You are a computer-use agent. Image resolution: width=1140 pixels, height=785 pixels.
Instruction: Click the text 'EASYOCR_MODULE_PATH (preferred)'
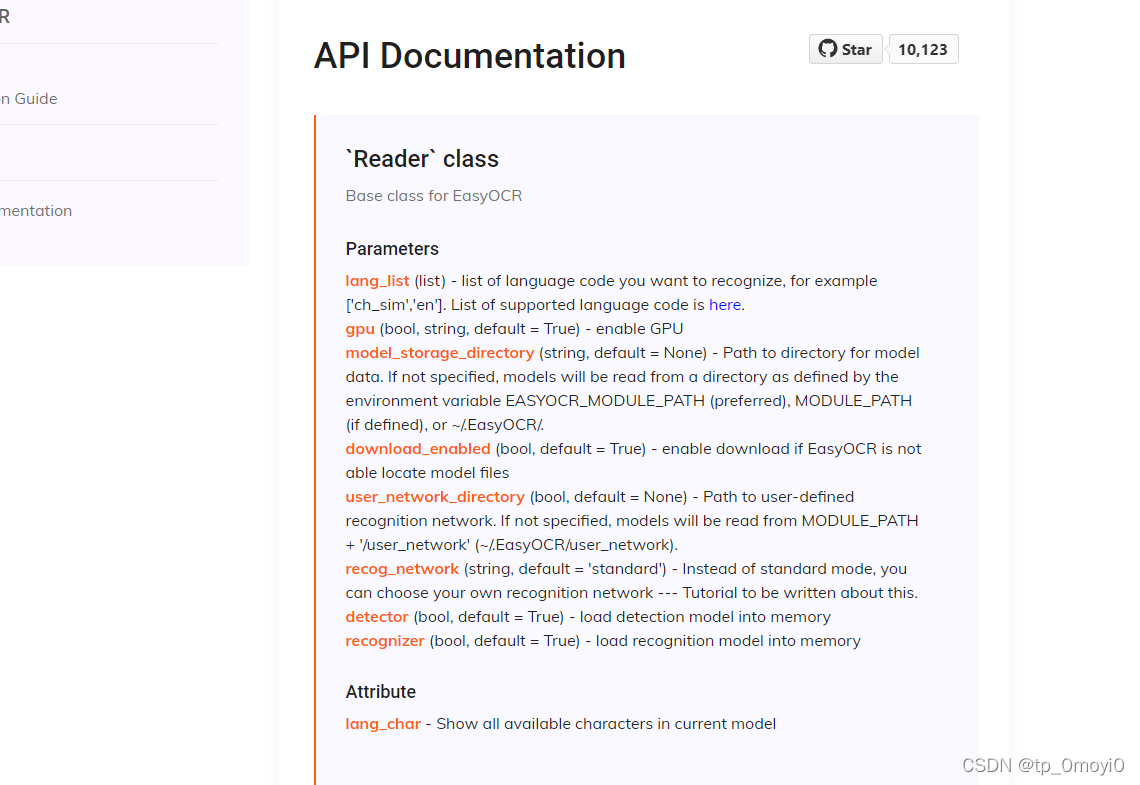[x=648, y=401]
